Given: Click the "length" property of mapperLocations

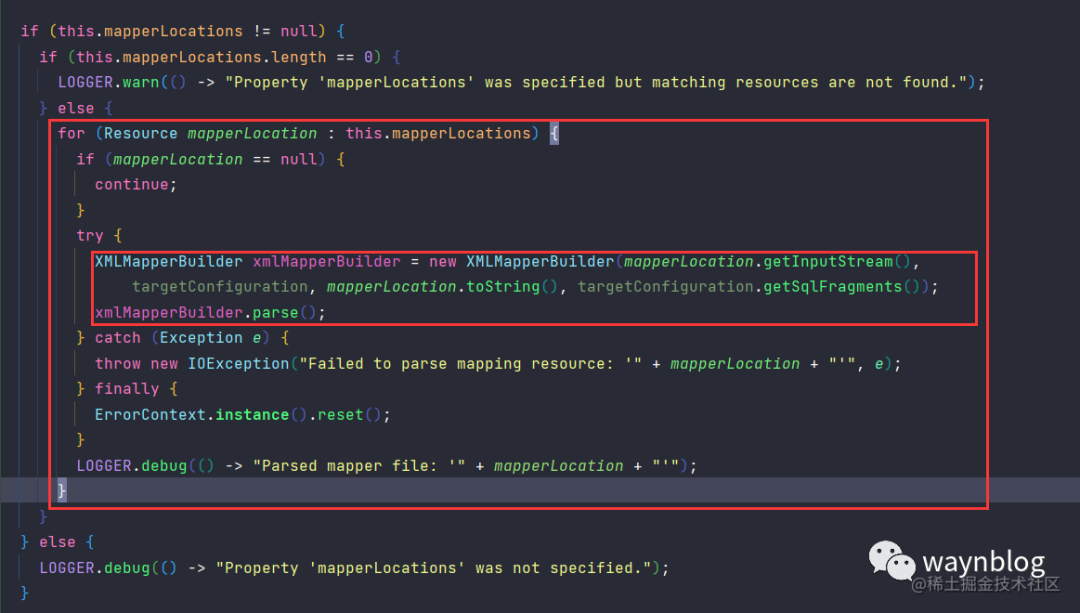Looking at the screenshot, I should tap(298, 57).
